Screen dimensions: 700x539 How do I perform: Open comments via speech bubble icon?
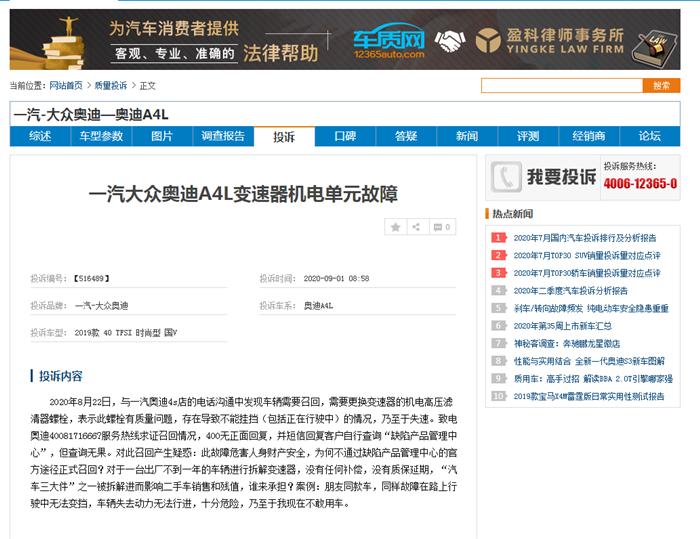tap(442, 227)
